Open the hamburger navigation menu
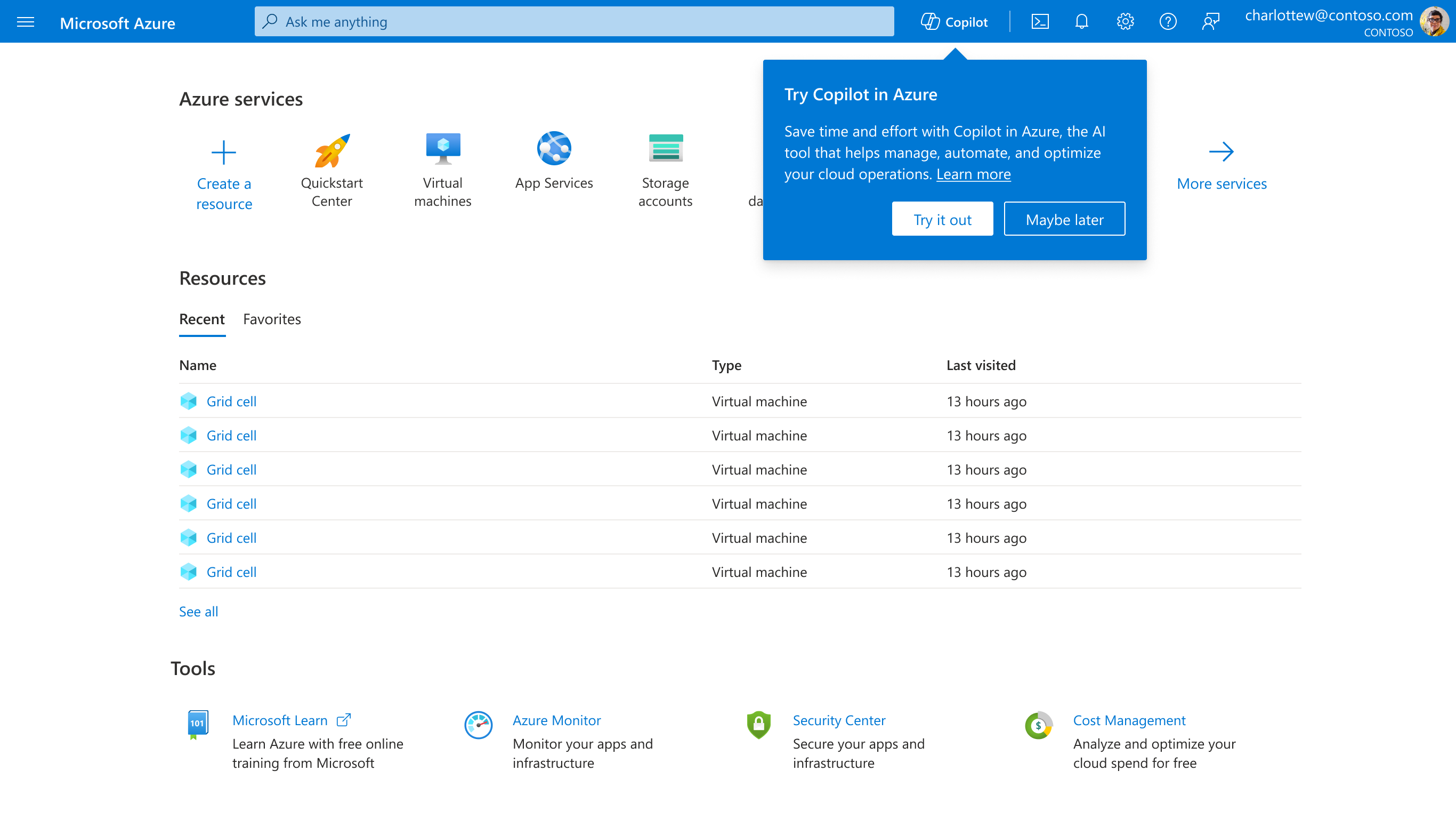This screenshot has height=819, width=1456. click(26, 21)
